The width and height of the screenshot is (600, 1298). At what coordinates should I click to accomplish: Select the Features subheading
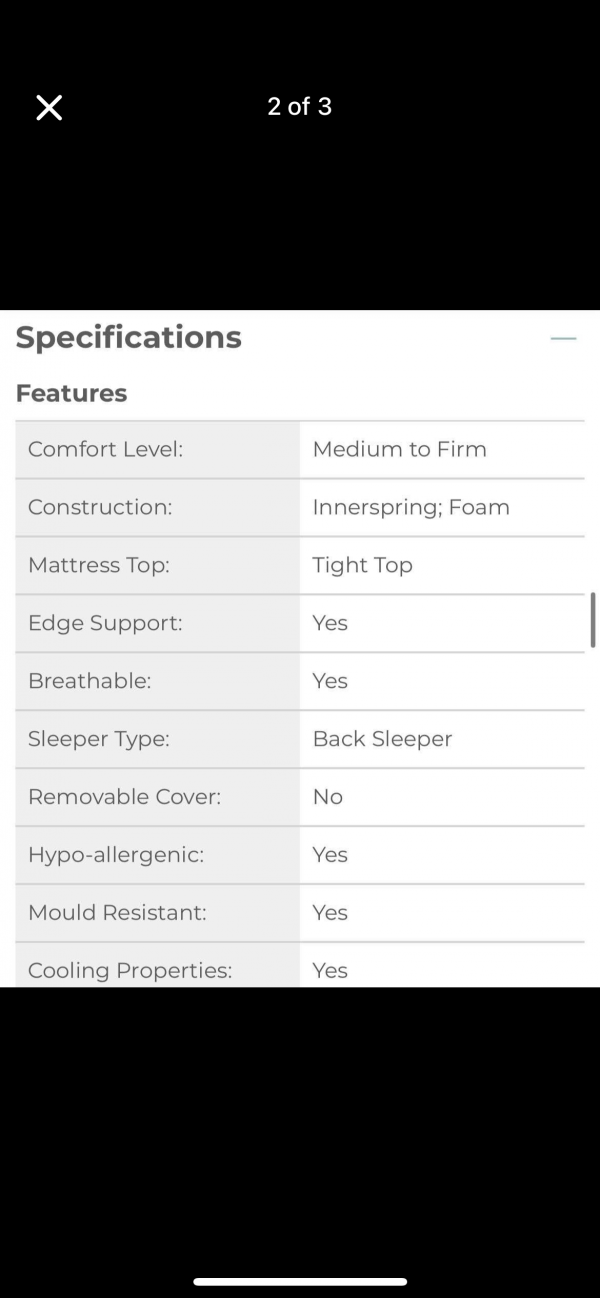[72, 393]
